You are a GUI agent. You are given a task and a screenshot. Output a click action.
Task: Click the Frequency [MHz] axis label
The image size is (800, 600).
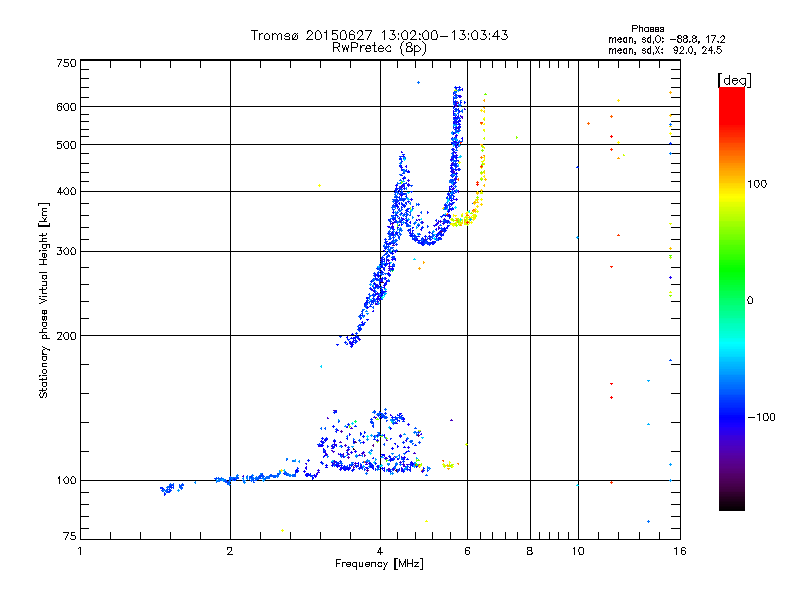379,564
